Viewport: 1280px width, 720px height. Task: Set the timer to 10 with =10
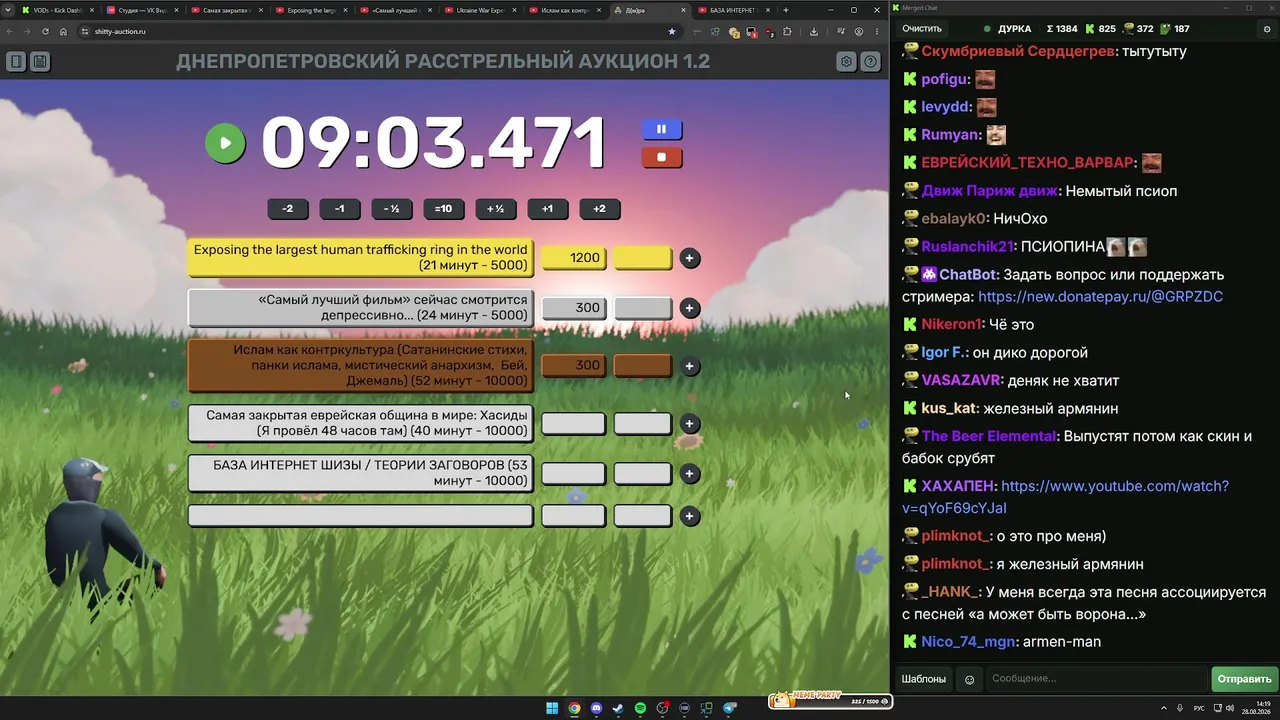click(x=444, y=209)
